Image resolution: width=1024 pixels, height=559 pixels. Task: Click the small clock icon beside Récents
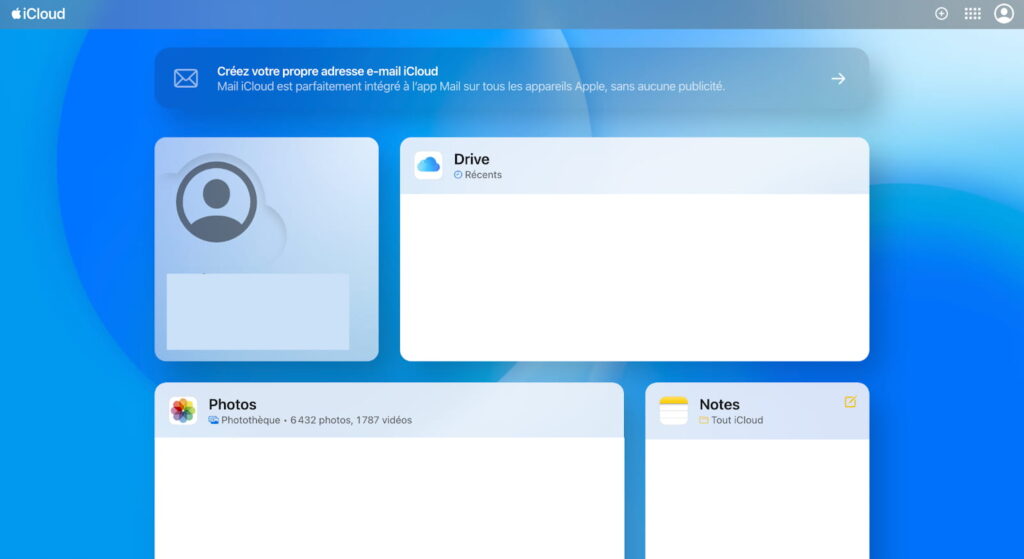point(458,175)
